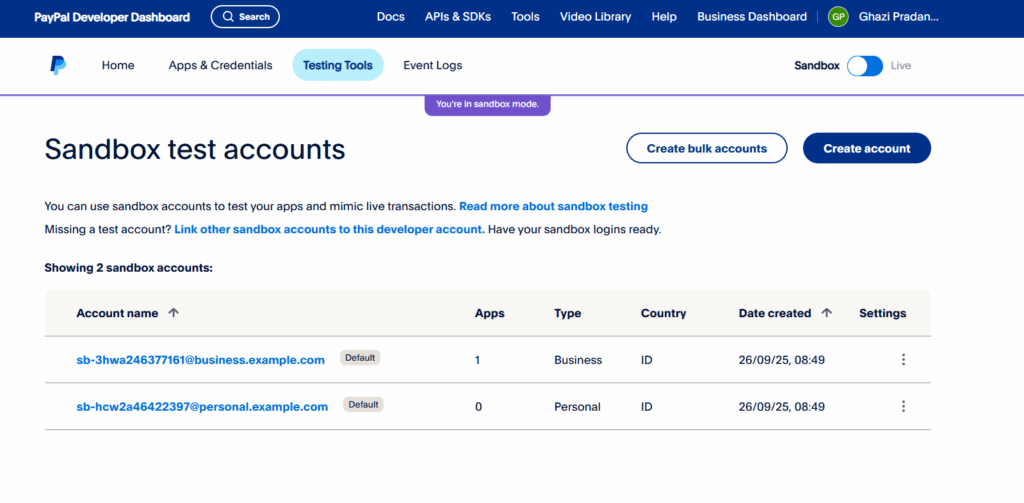Click the Date created column header

[x=775, y=313]
